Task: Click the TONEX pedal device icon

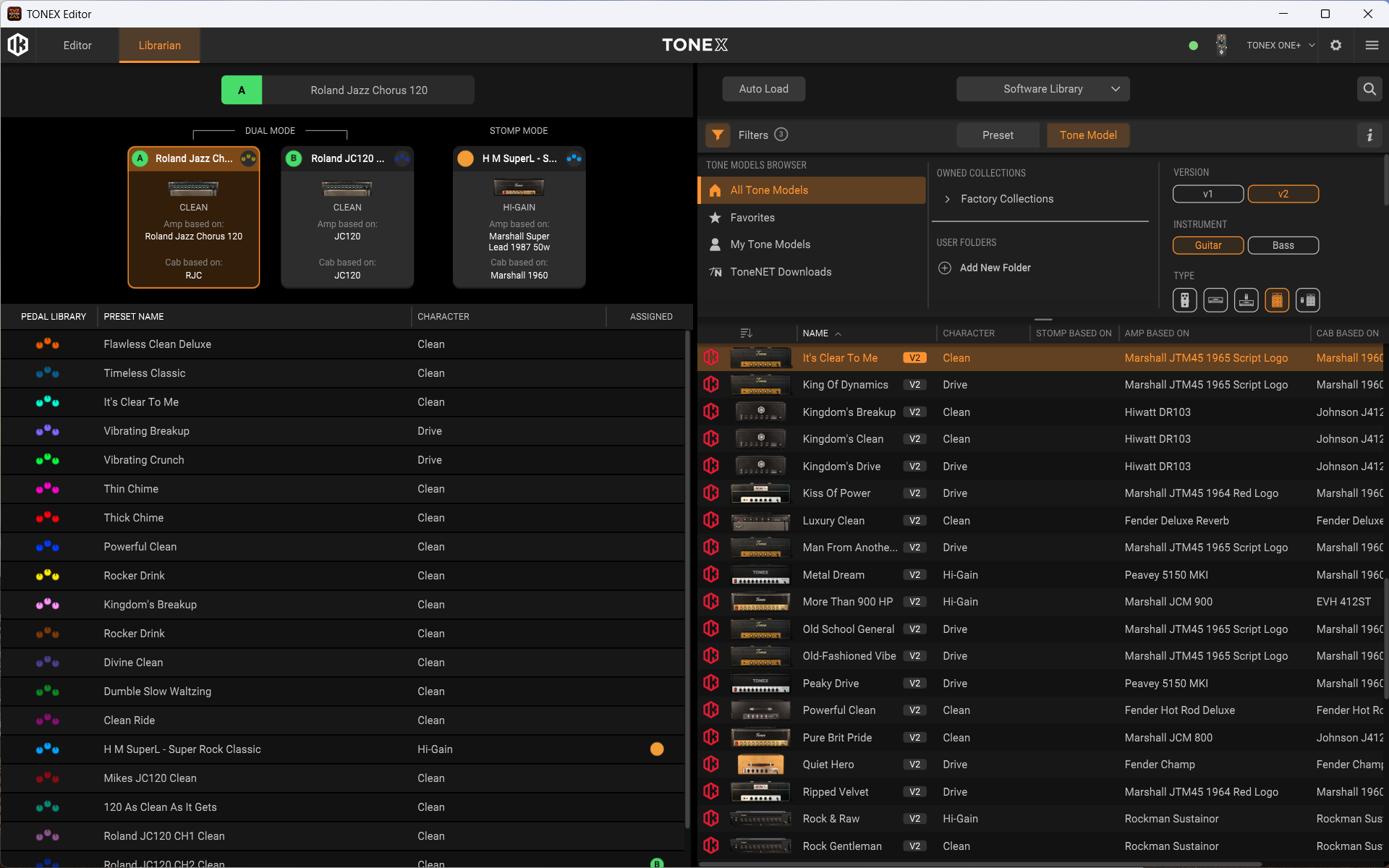Action: point(1221,45)
